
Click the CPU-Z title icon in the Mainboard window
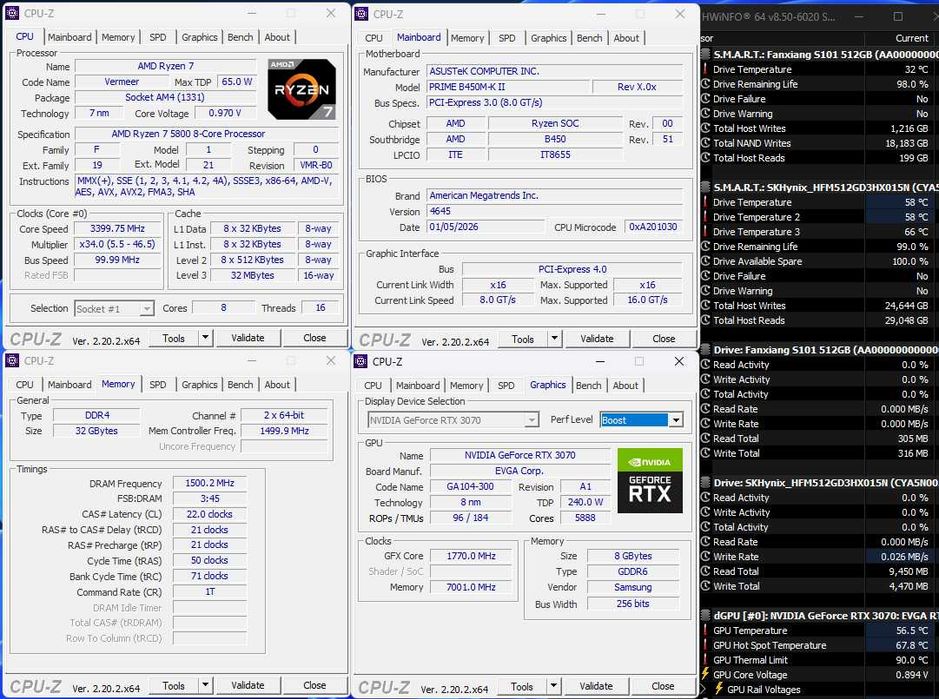click(361, 14)
